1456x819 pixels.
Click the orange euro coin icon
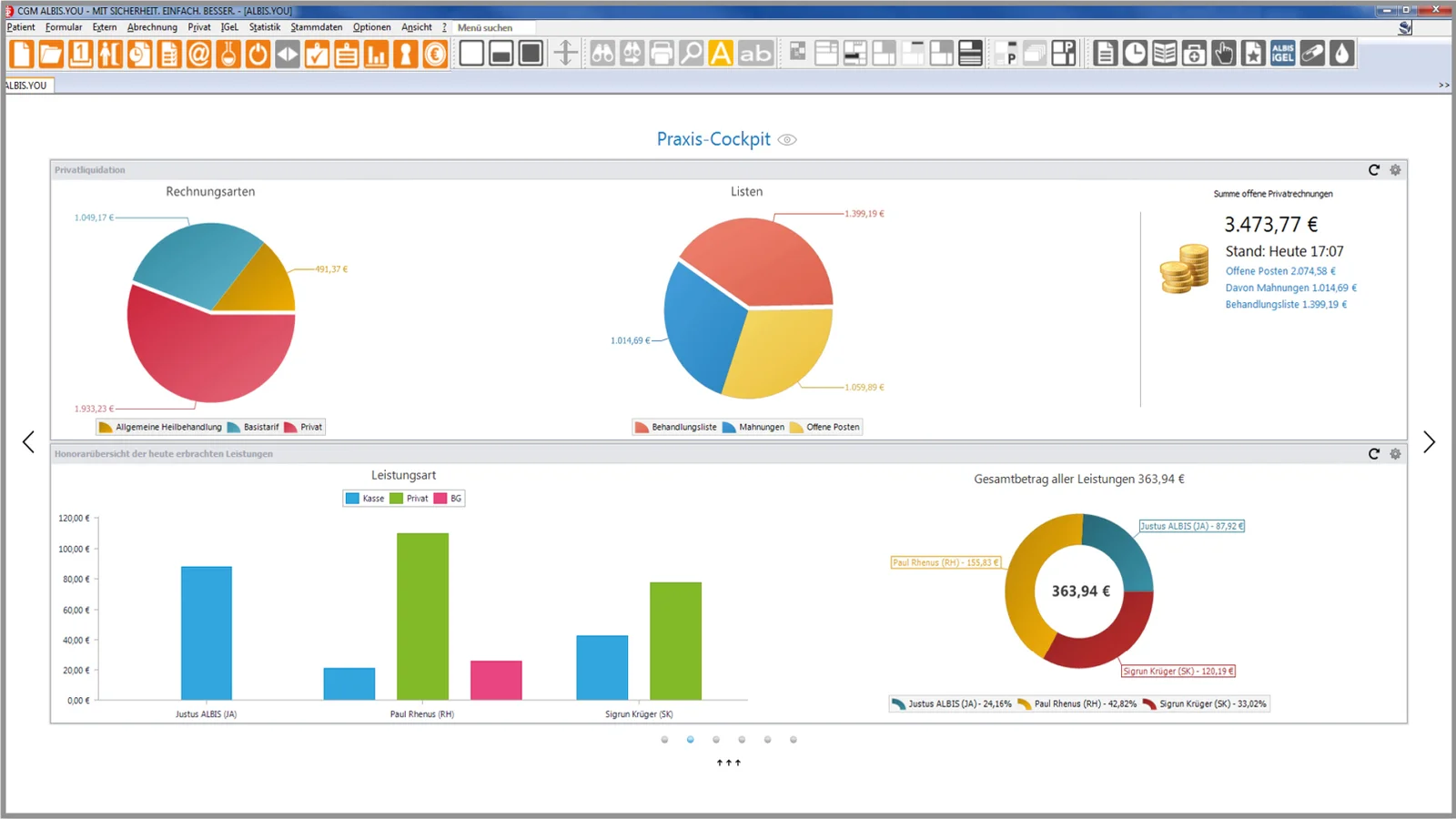coord(435,54)
